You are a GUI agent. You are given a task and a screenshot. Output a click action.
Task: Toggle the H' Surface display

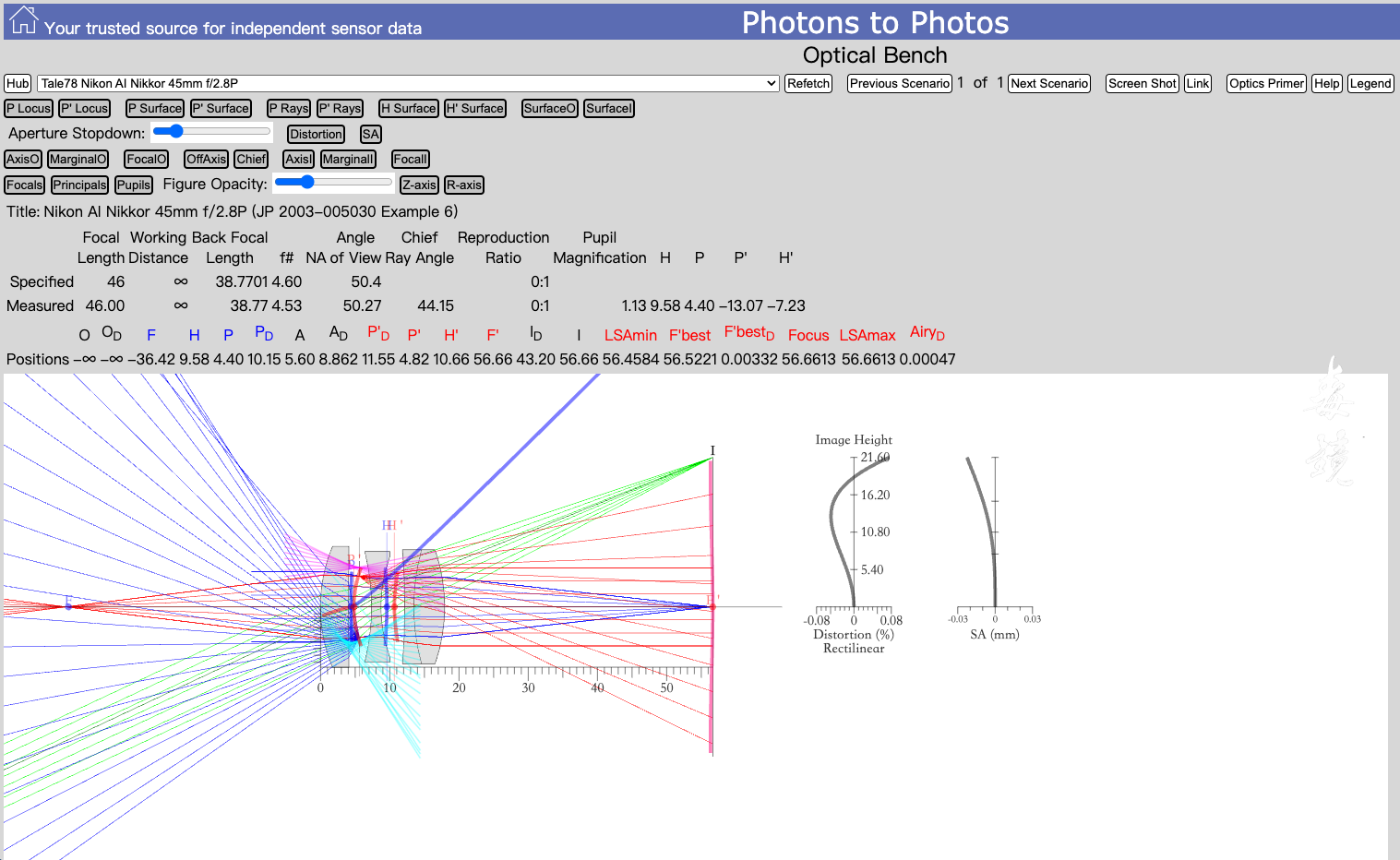[475, 108]
